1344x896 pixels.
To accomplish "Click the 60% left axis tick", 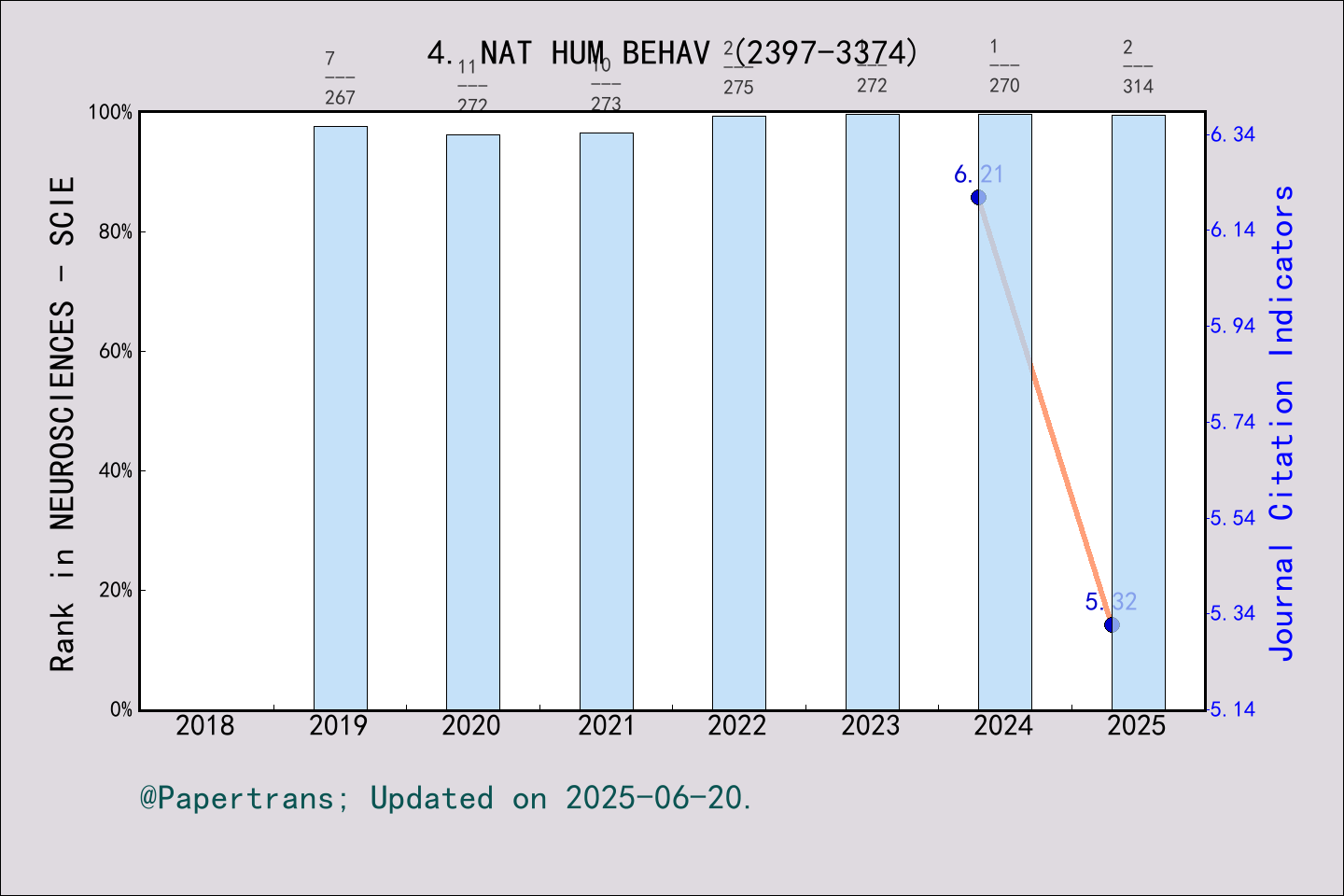I will pyautogui.click(x=116, y=351).
